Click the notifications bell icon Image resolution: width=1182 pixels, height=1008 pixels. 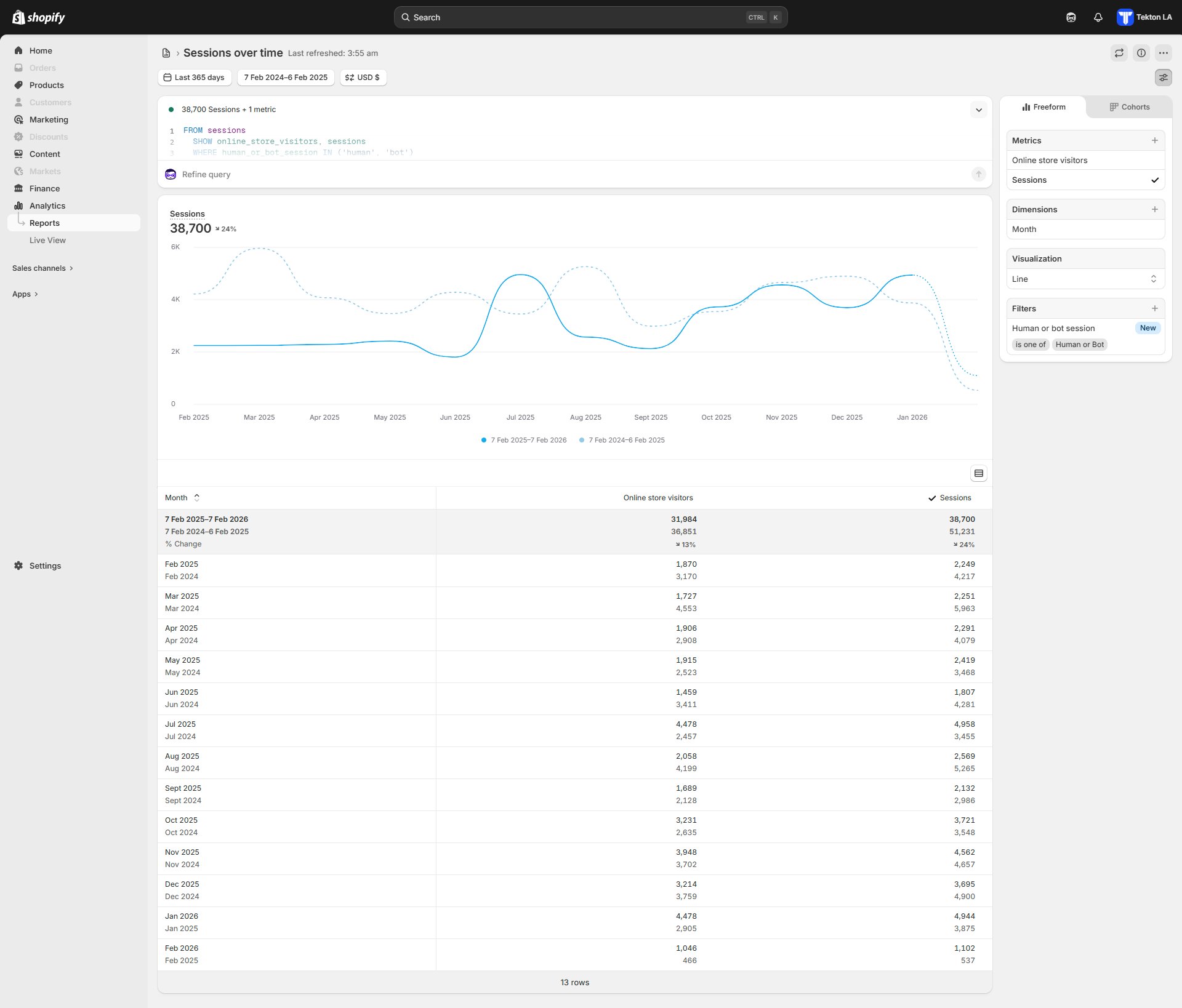1098,17
